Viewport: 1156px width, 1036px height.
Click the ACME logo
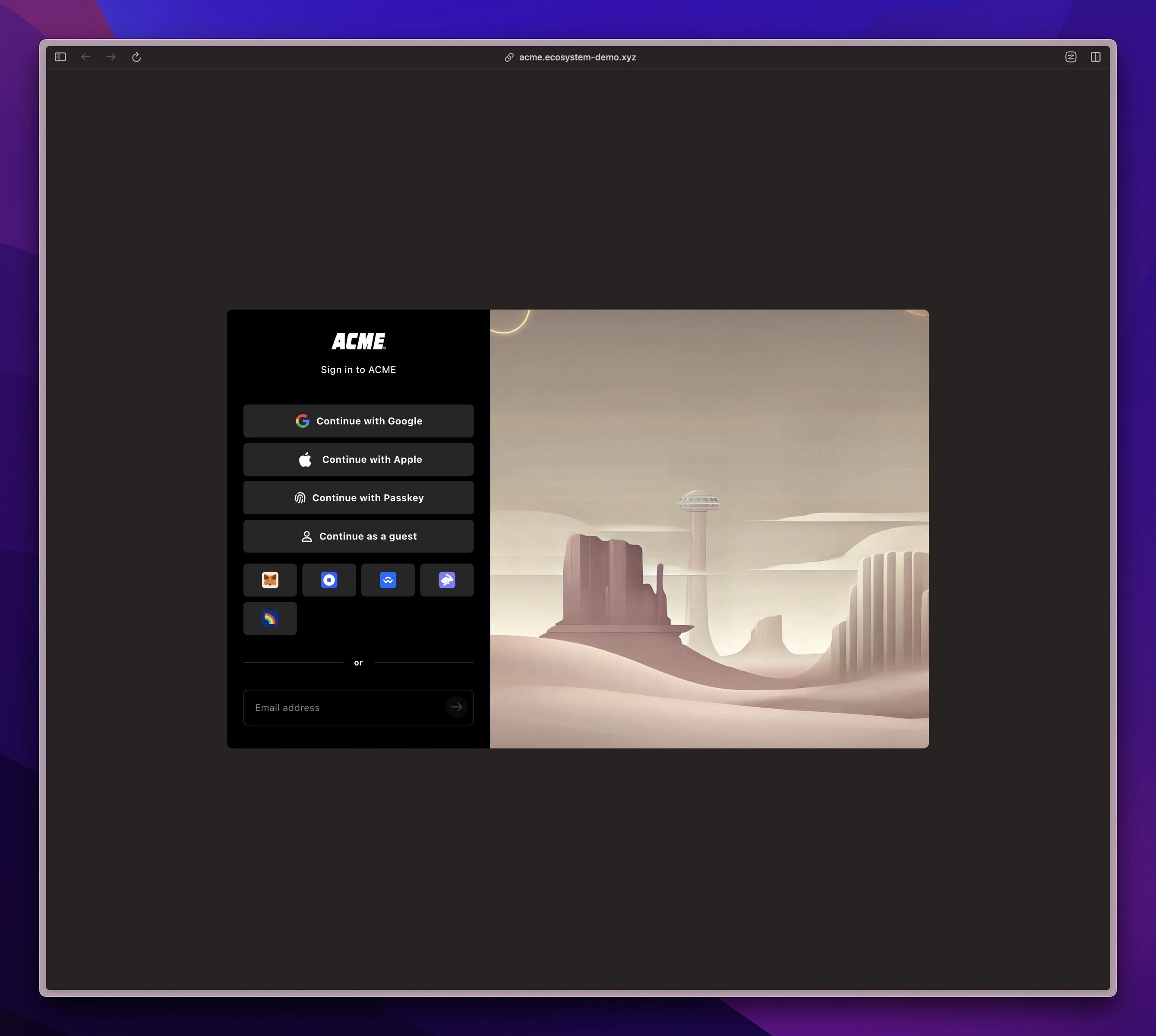pos(359,341)
